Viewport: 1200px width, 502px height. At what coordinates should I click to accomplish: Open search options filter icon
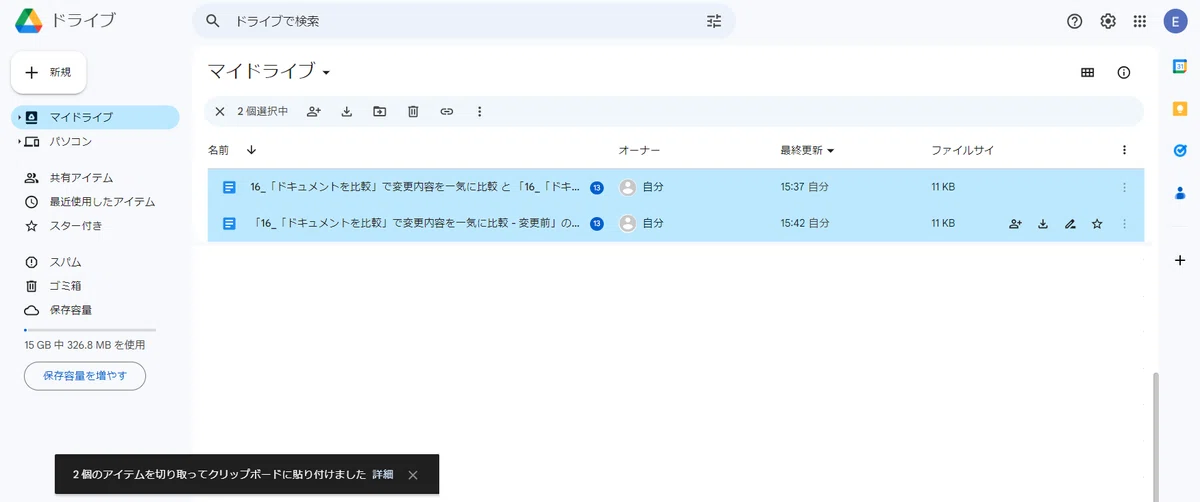714,21
